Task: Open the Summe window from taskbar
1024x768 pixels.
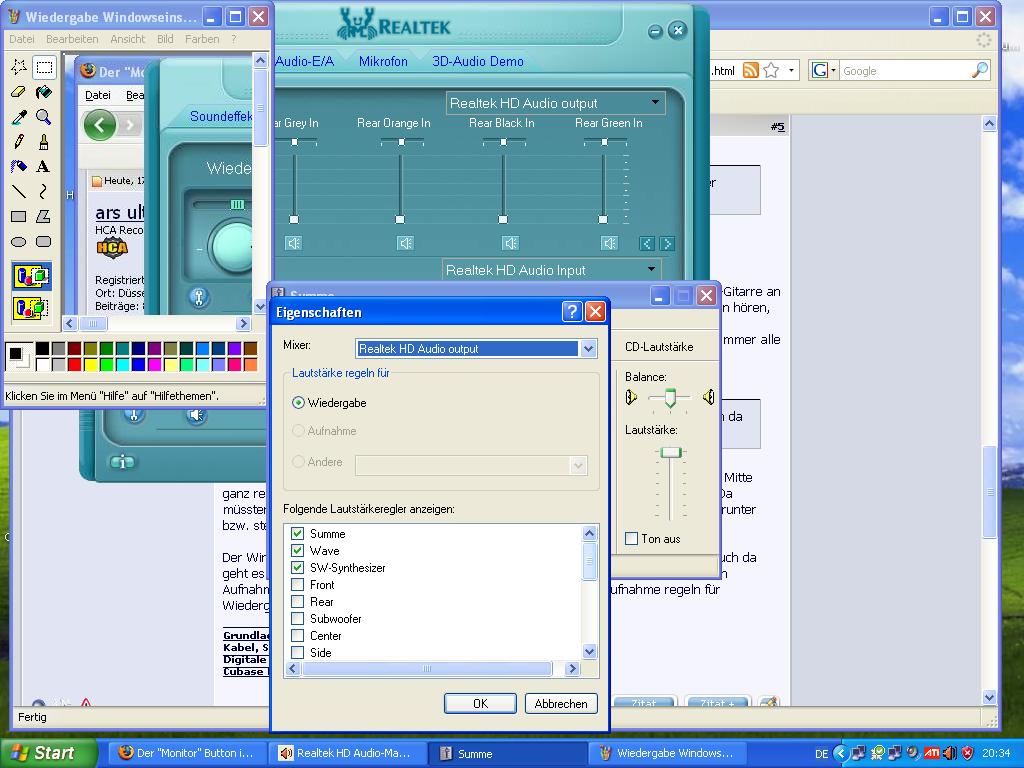Action: click(506, 753)
